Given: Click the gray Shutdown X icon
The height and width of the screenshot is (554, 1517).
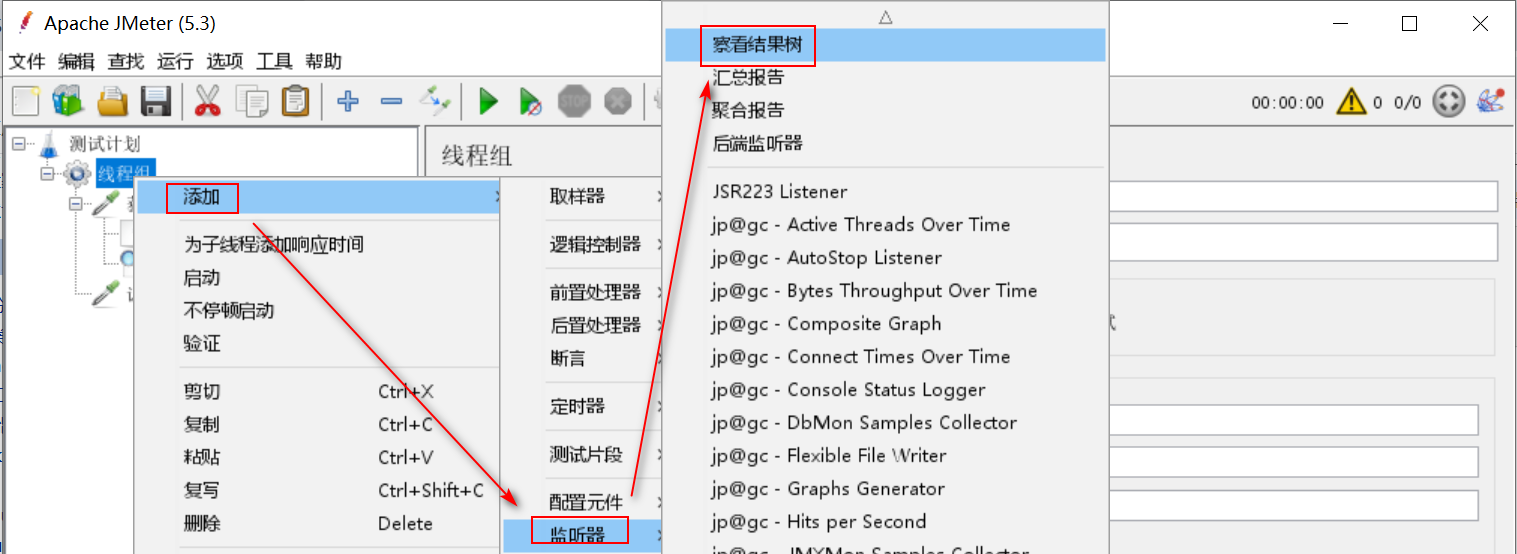Looking at the screenshot, I should 619,101.
